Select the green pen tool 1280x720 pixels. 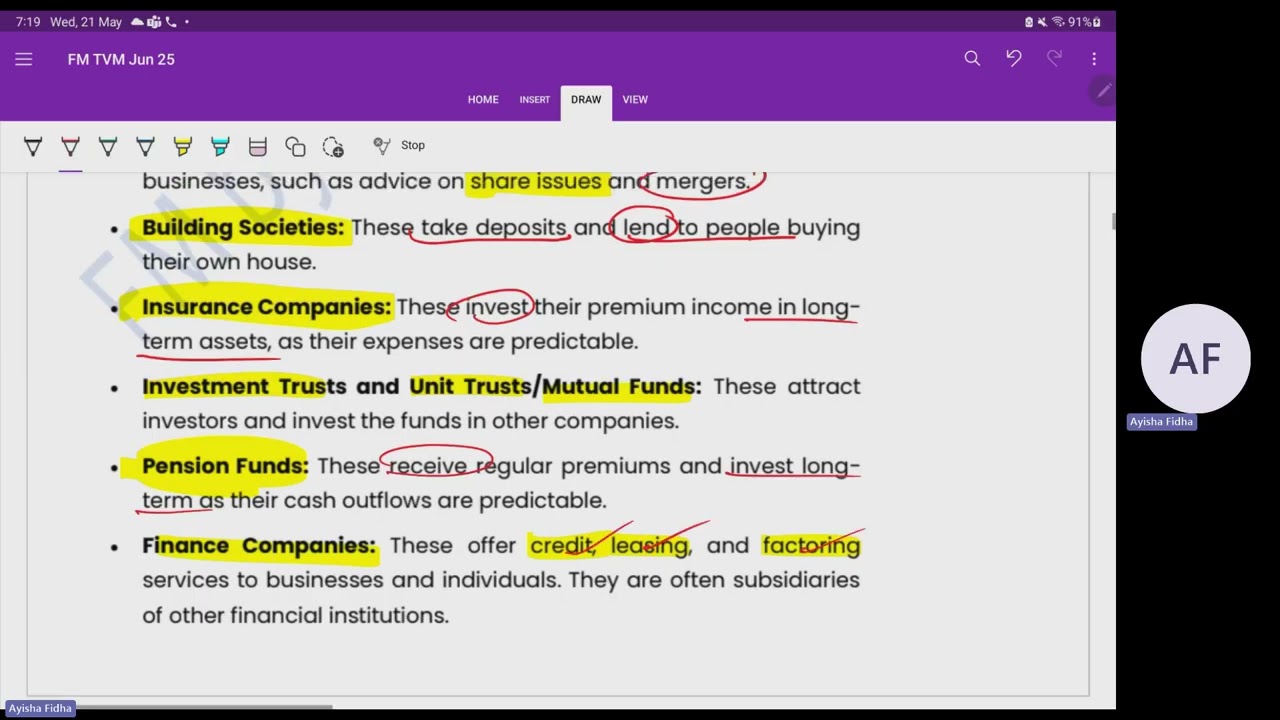[108, 147]
